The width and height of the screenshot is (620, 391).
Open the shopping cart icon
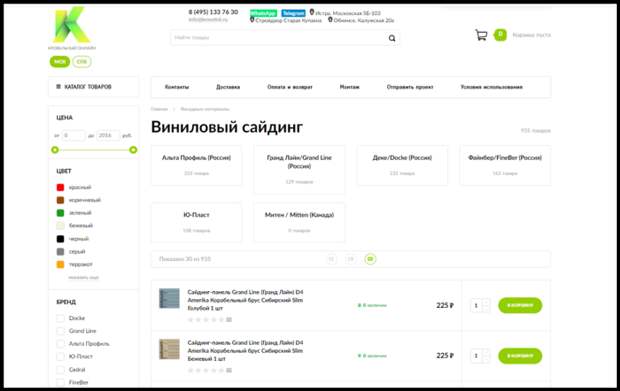[x=481, y=35]
